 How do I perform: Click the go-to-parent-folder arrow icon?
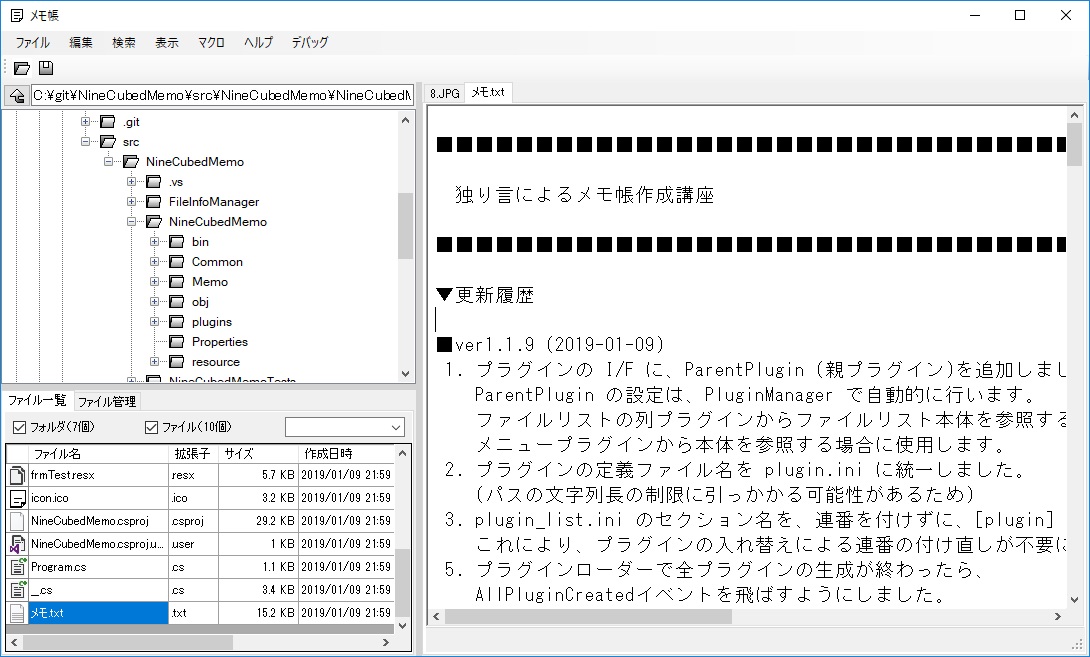[x=16, y=96]
